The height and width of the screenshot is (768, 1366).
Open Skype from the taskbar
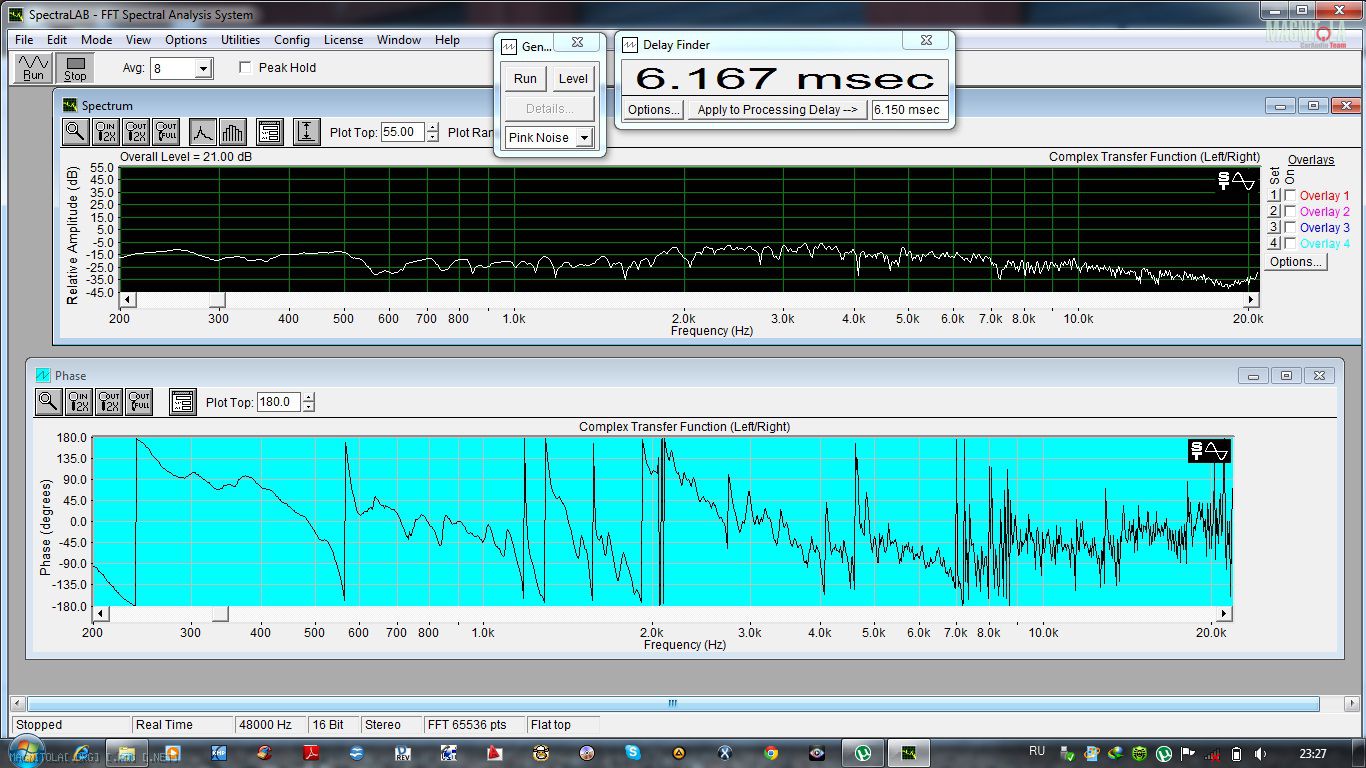[x=633, y=753]
